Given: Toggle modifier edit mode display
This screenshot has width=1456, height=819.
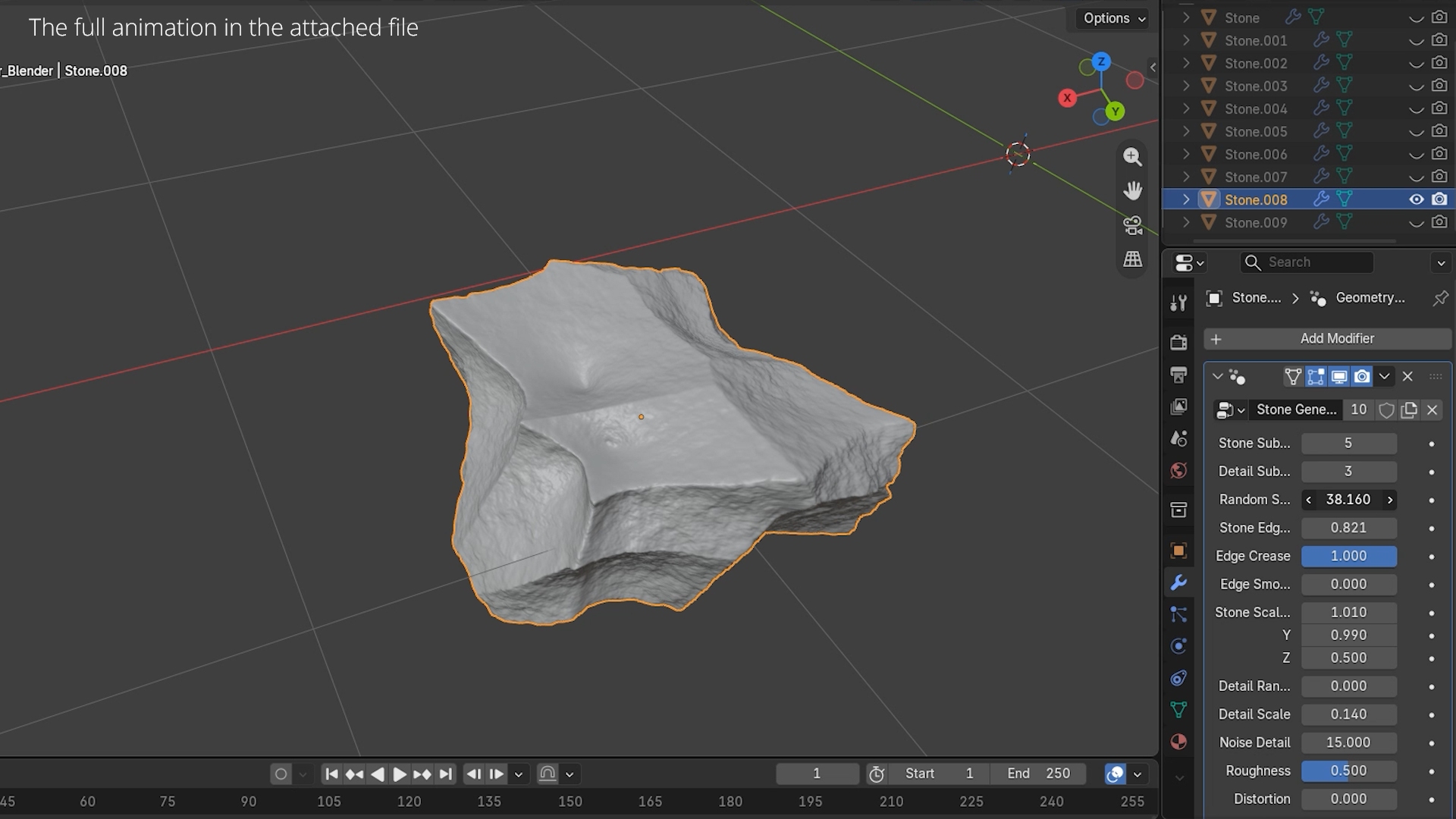Looking at the screenshot, I should tap(1316, 377).
